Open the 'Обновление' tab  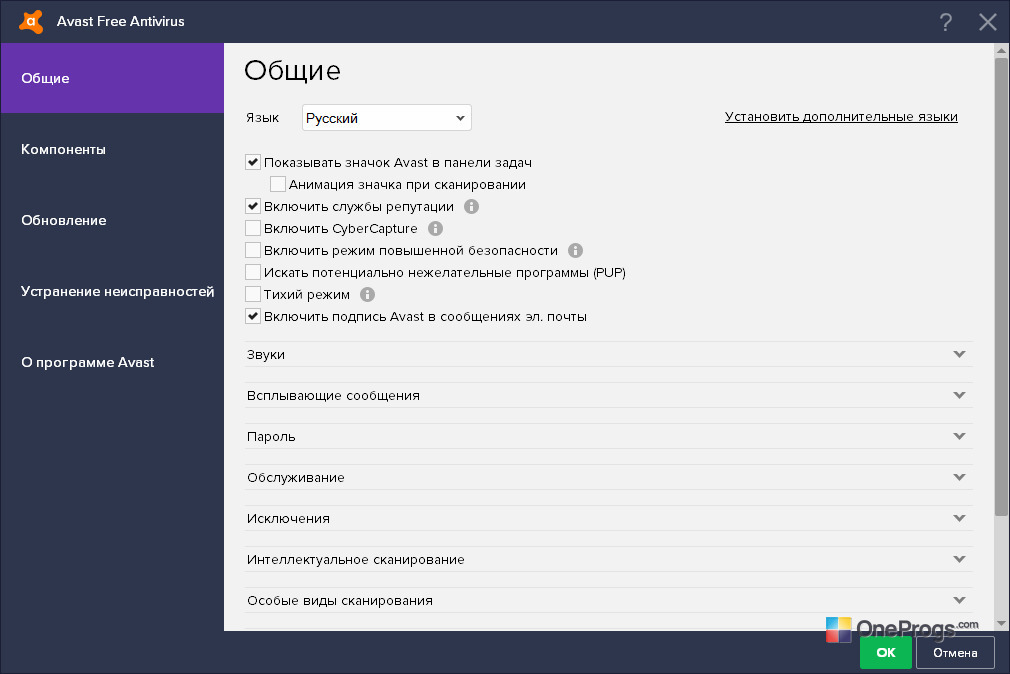click(112, 220)
